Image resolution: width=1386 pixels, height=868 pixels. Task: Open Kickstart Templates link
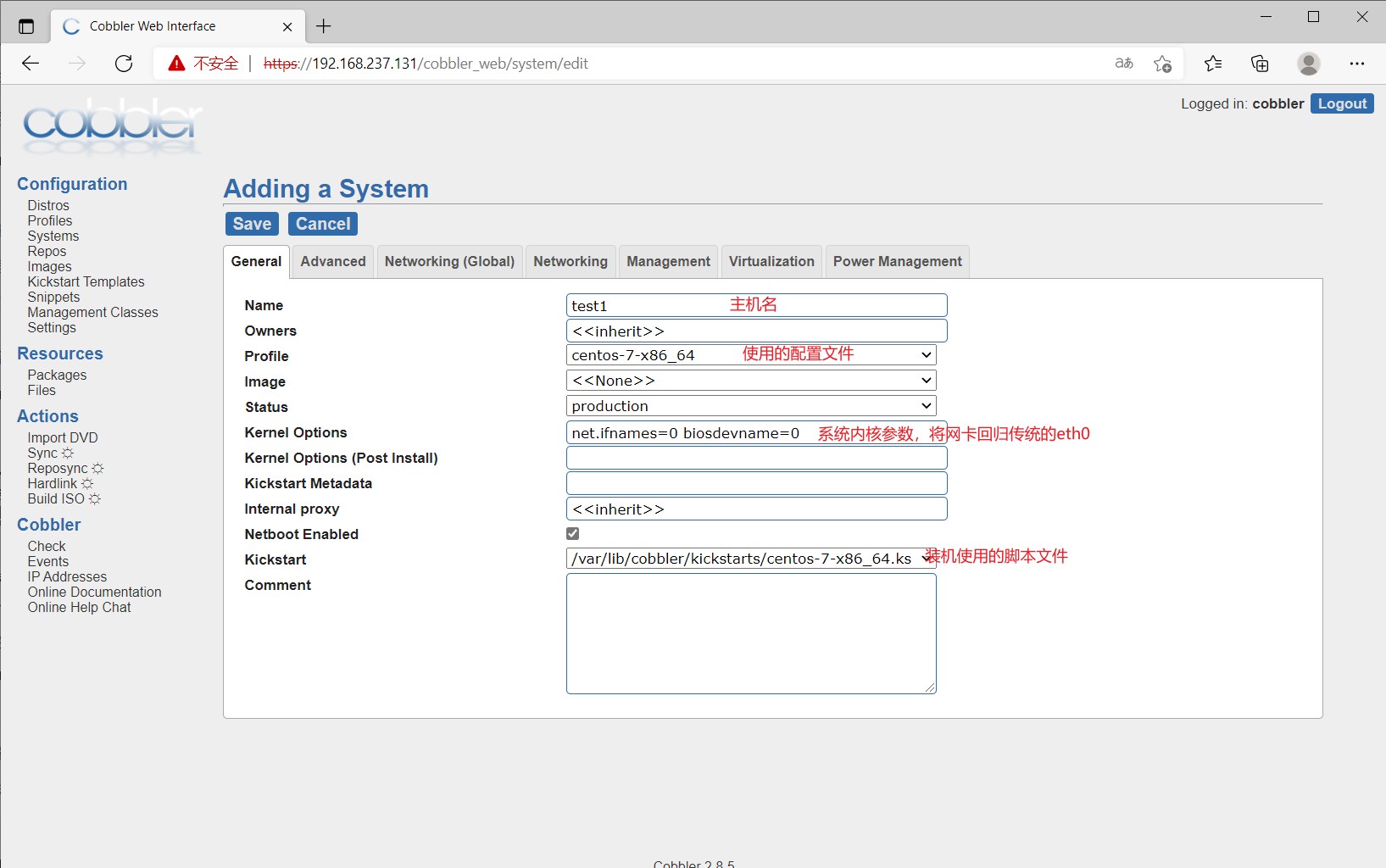pos(86,282)
